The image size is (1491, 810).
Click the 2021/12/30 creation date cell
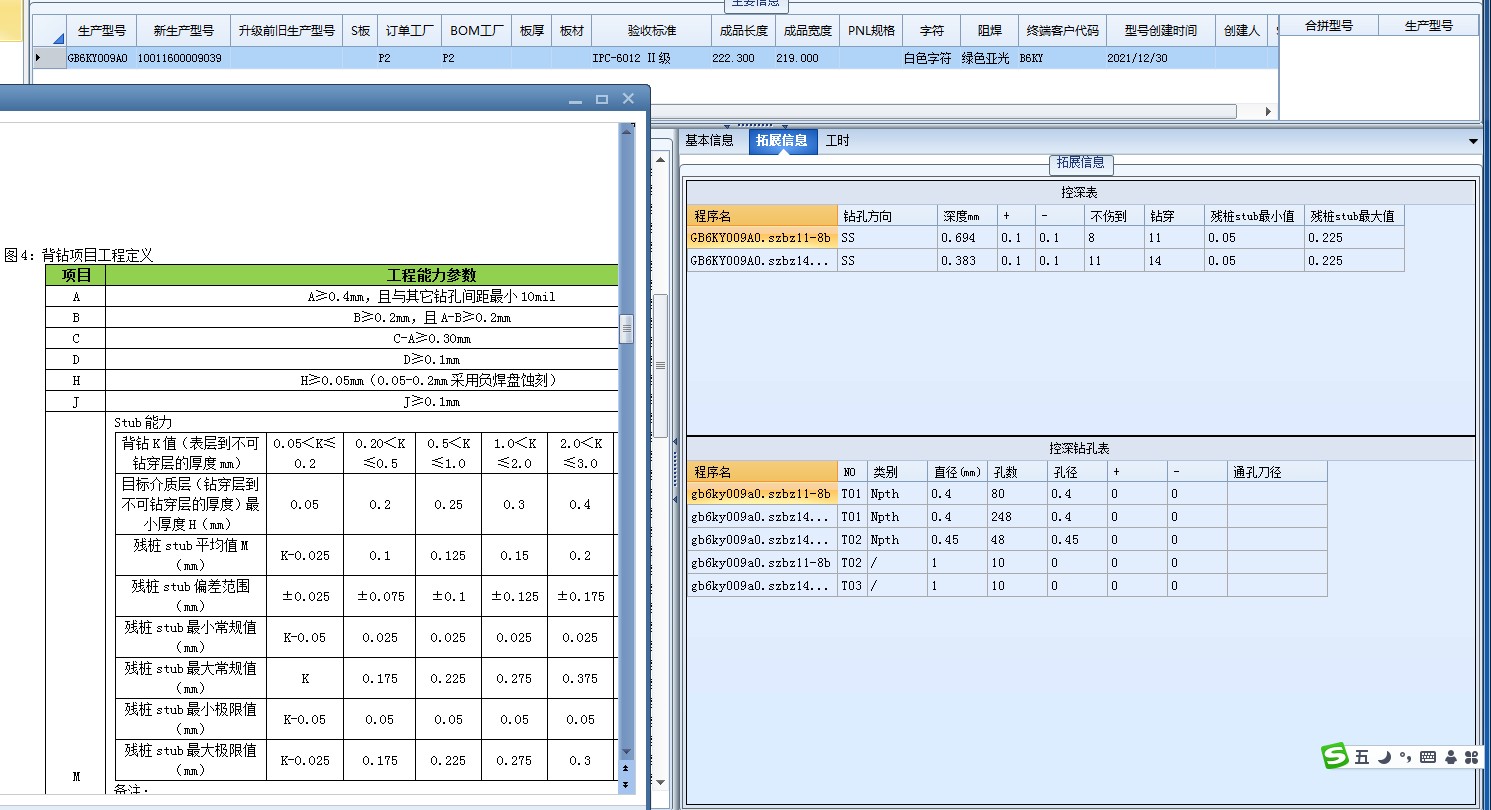1160,58
